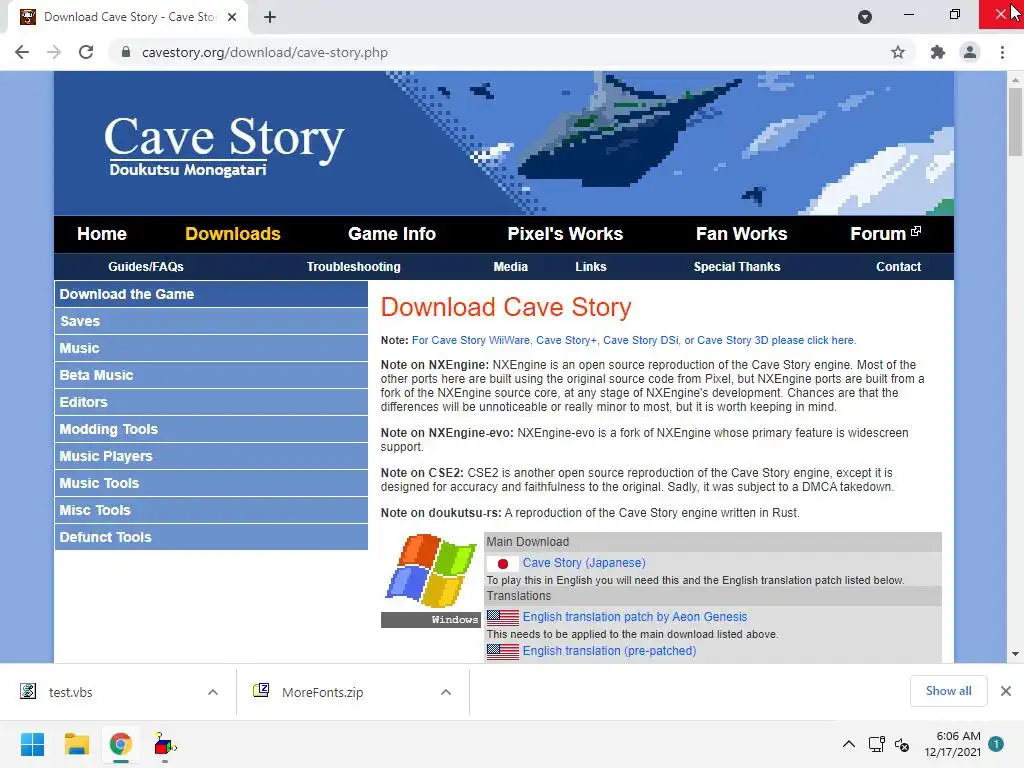The height and width of the screenshot is (768, 1024).
Task: Open Pixel's Works section
Action: coord(566,234)
